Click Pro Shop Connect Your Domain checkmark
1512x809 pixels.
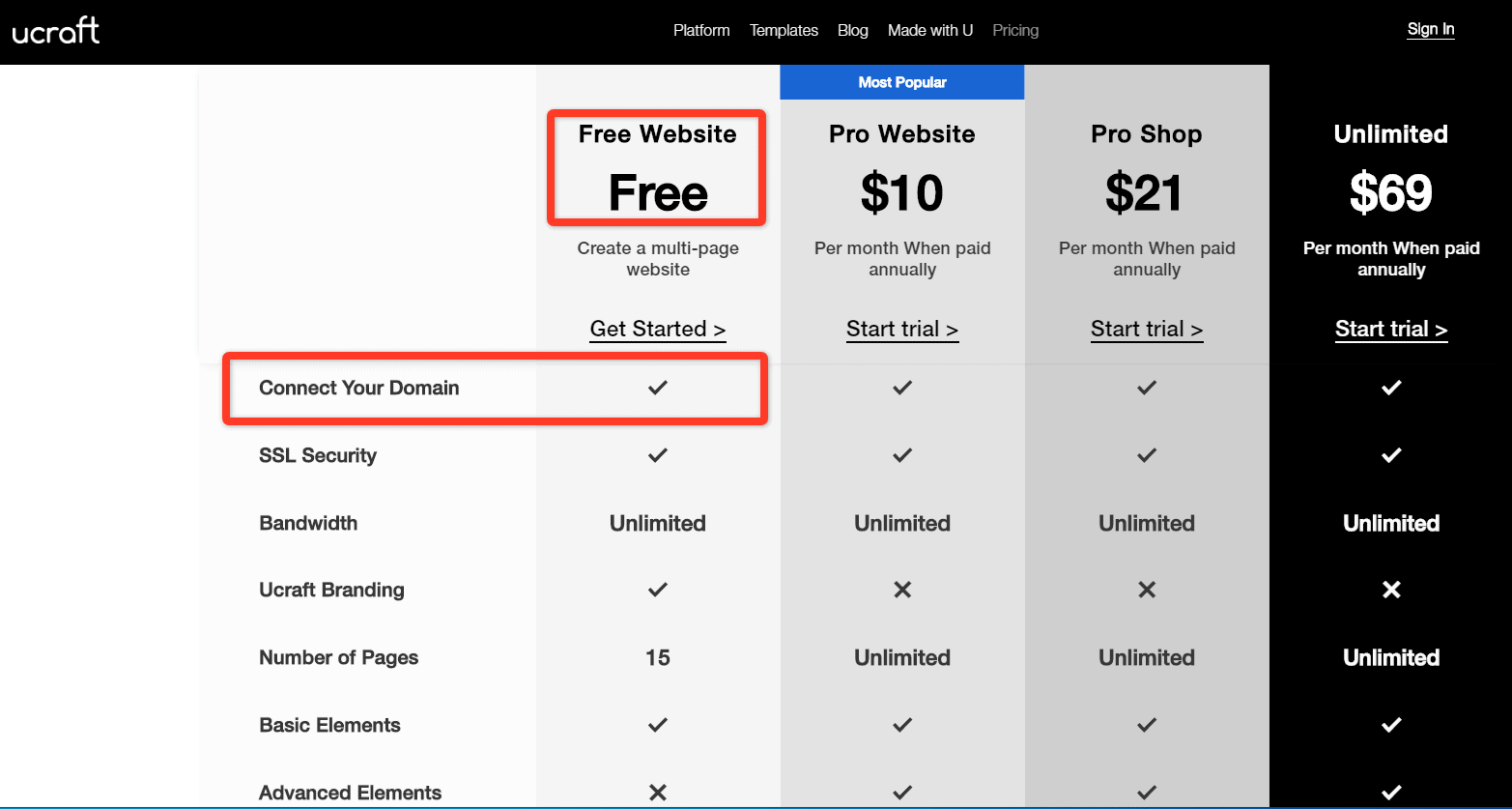(1147, 388)
